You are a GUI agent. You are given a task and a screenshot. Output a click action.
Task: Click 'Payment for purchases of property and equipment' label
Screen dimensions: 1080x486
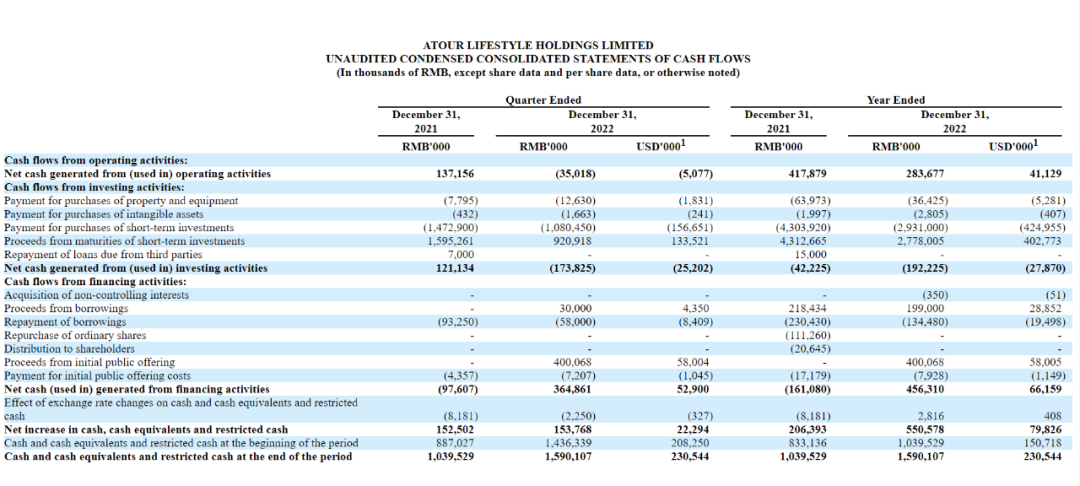[x=121, y=201]
